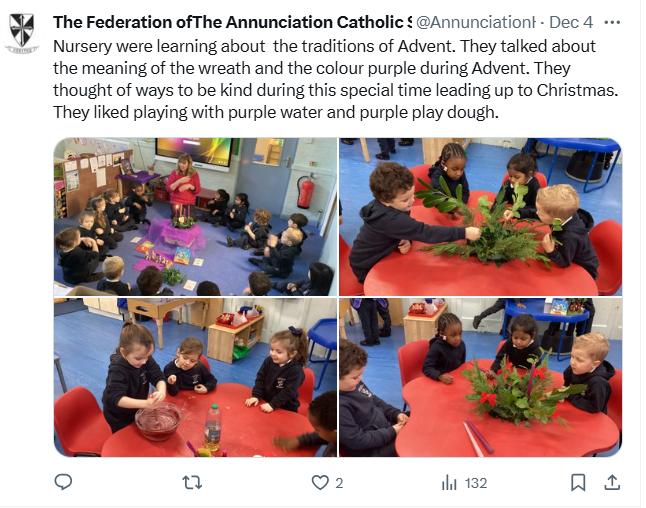This screenshot has height=508, width=646.
Task: Click the red fire extinguisher in first photo
Action: [306, 191]
